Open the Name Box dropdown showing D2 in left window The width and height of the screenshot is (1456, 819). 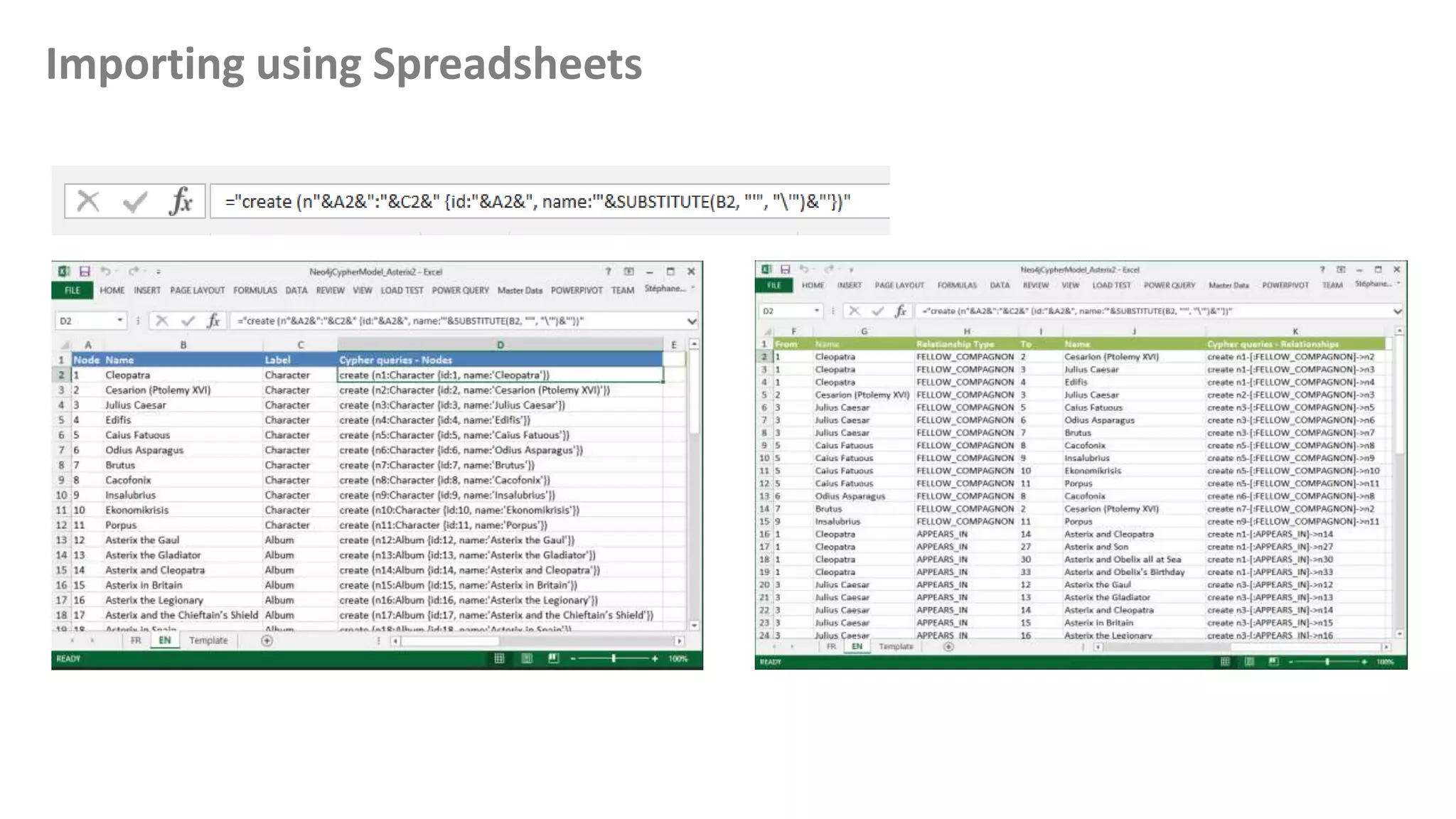click(120, 321)
